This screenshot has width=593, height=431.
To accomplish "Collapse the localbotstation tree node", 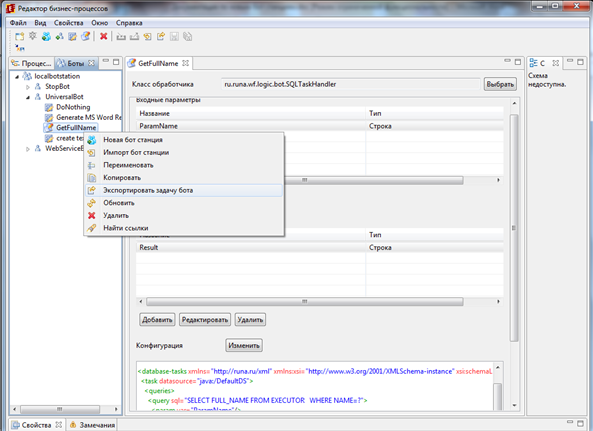I will (17, 76).
